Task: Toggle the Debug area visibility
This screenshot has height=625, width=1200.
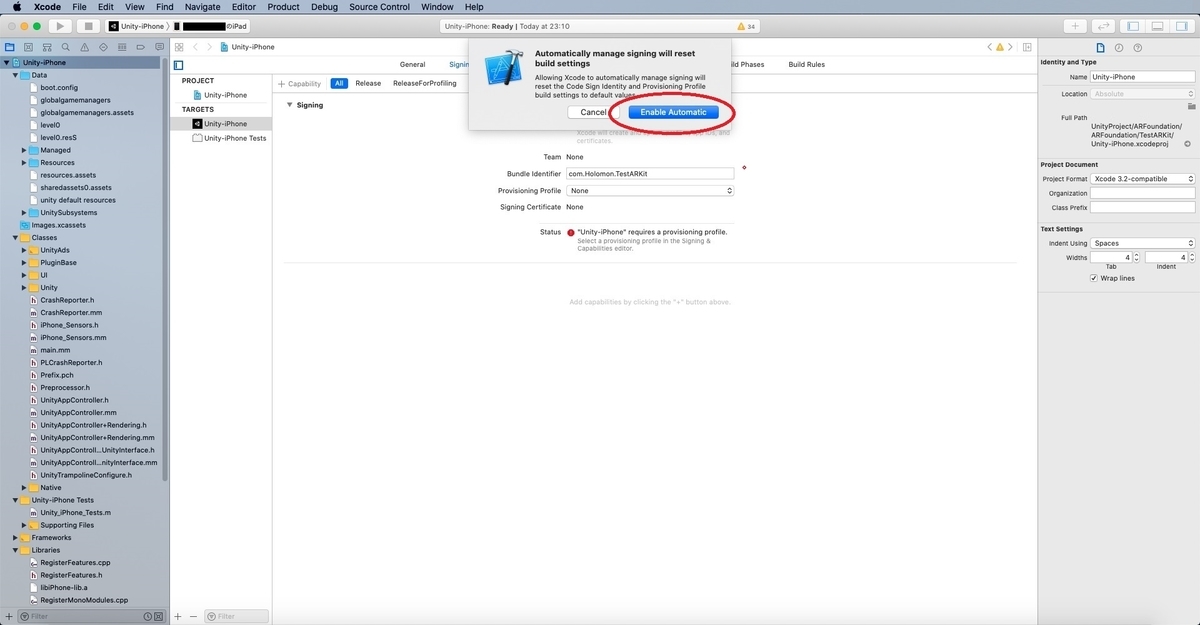Action: (x=1158, y=26)
